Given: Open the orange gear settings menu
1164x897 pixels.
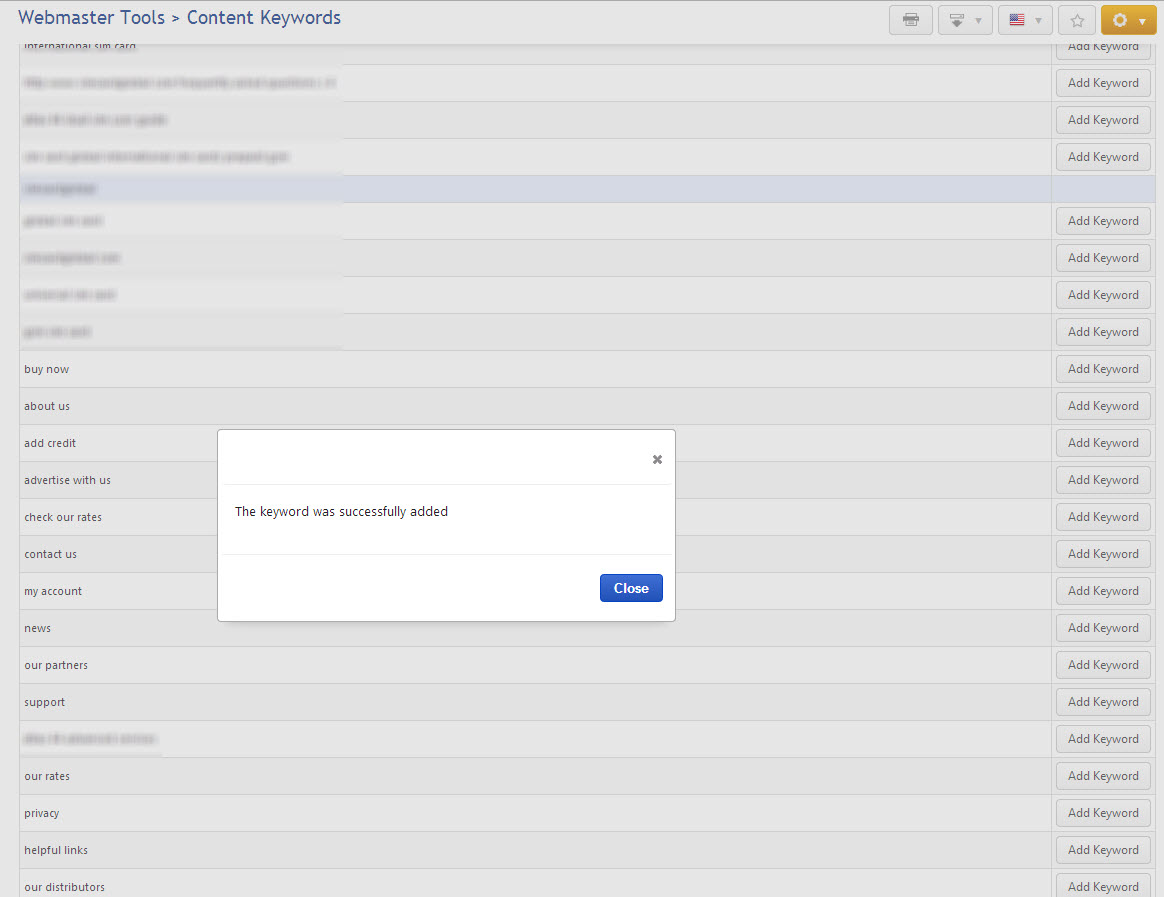Looking at the screenshot, I should pos(1128,20).
